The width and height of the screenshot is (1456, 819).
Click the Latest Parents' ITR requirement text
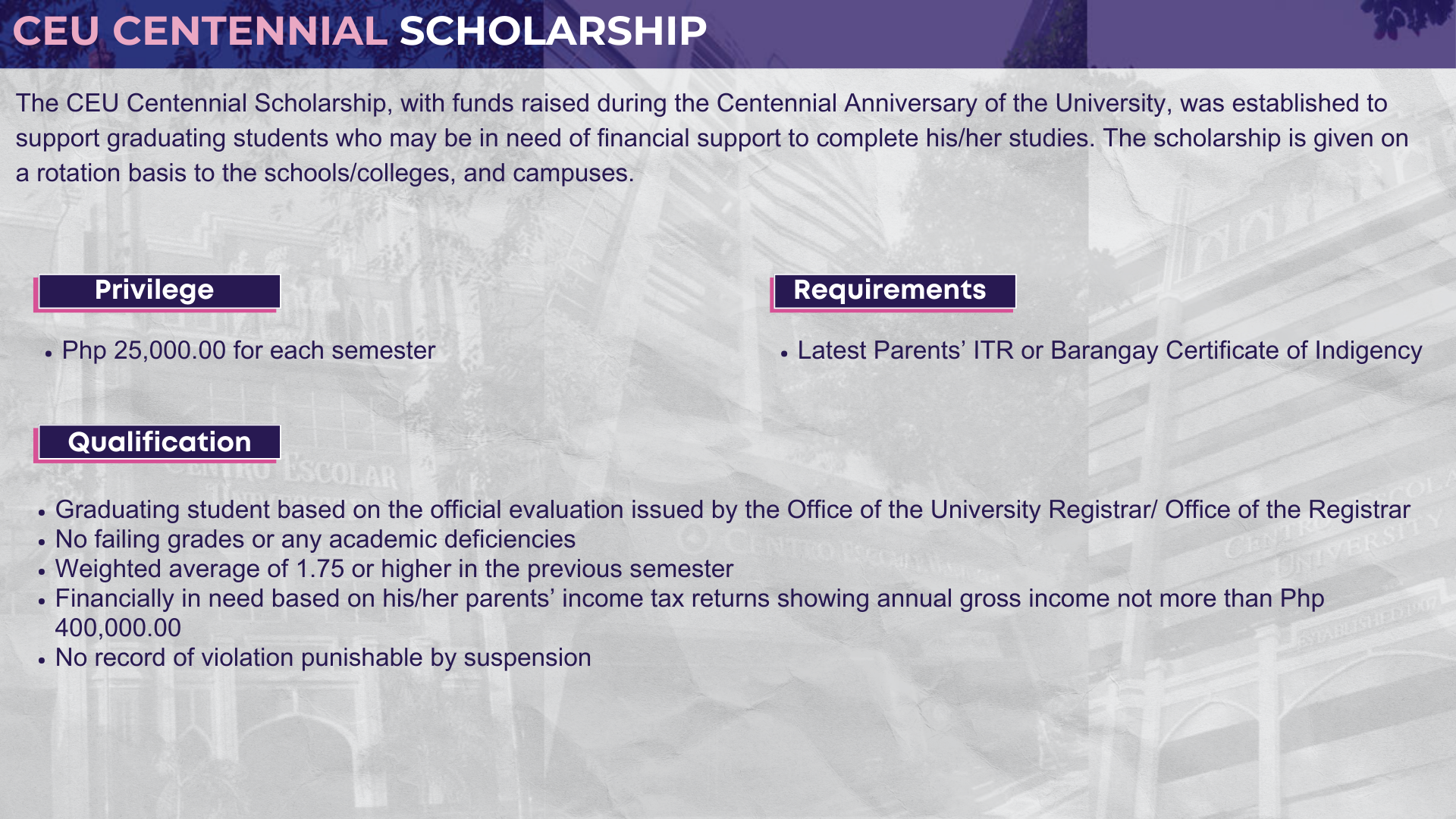tap(1109, 350)
